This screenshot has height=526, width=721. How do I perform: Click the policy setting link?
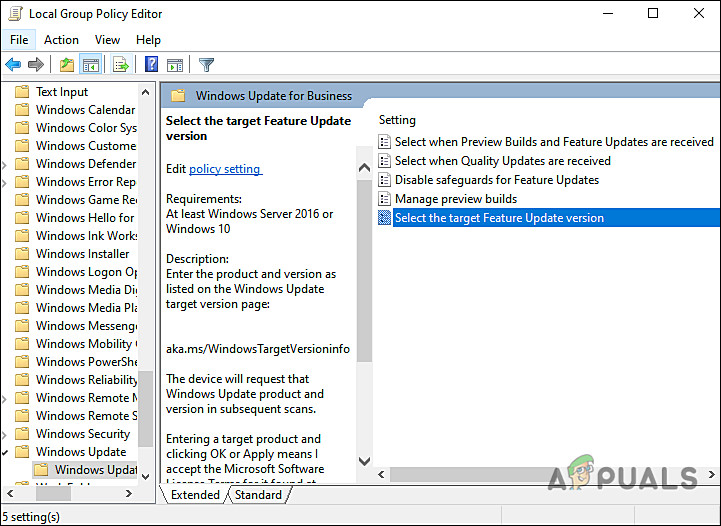click(x=225, y=169)
